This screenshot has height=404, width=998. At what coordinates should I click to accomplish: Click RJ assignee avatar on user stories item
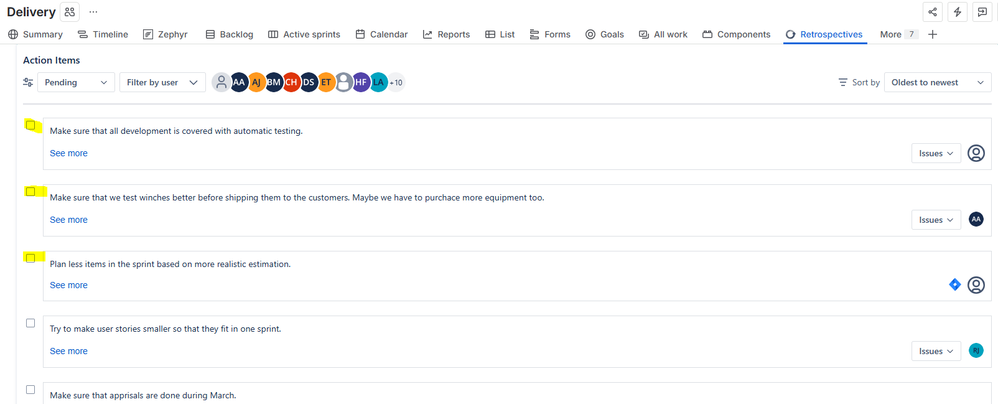tap(976, 351)
